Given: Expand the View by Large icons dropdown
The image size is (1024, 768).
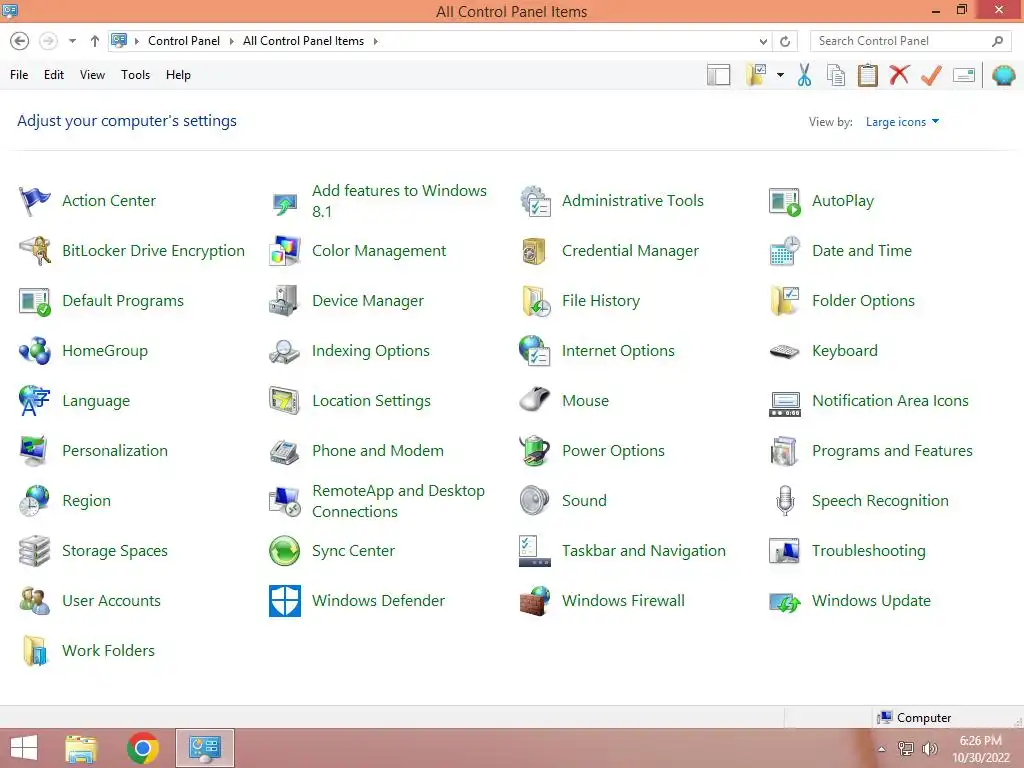Looking at the screenshot, I should tap(902, 122).
